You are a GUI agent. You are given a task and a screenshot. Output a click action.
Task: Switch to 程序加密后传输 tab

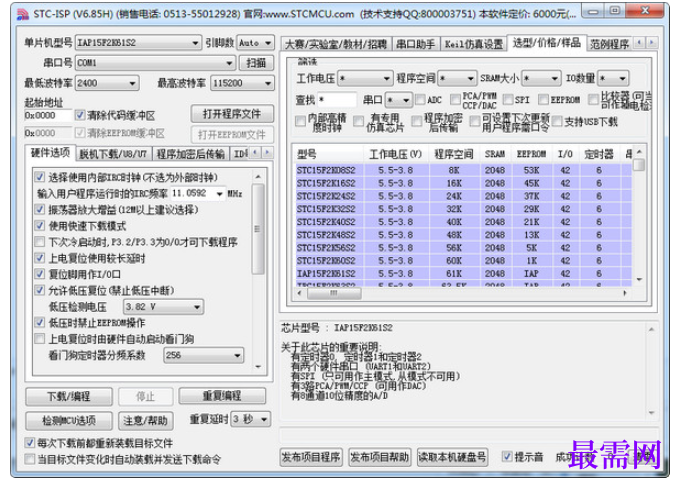point(191,154)
